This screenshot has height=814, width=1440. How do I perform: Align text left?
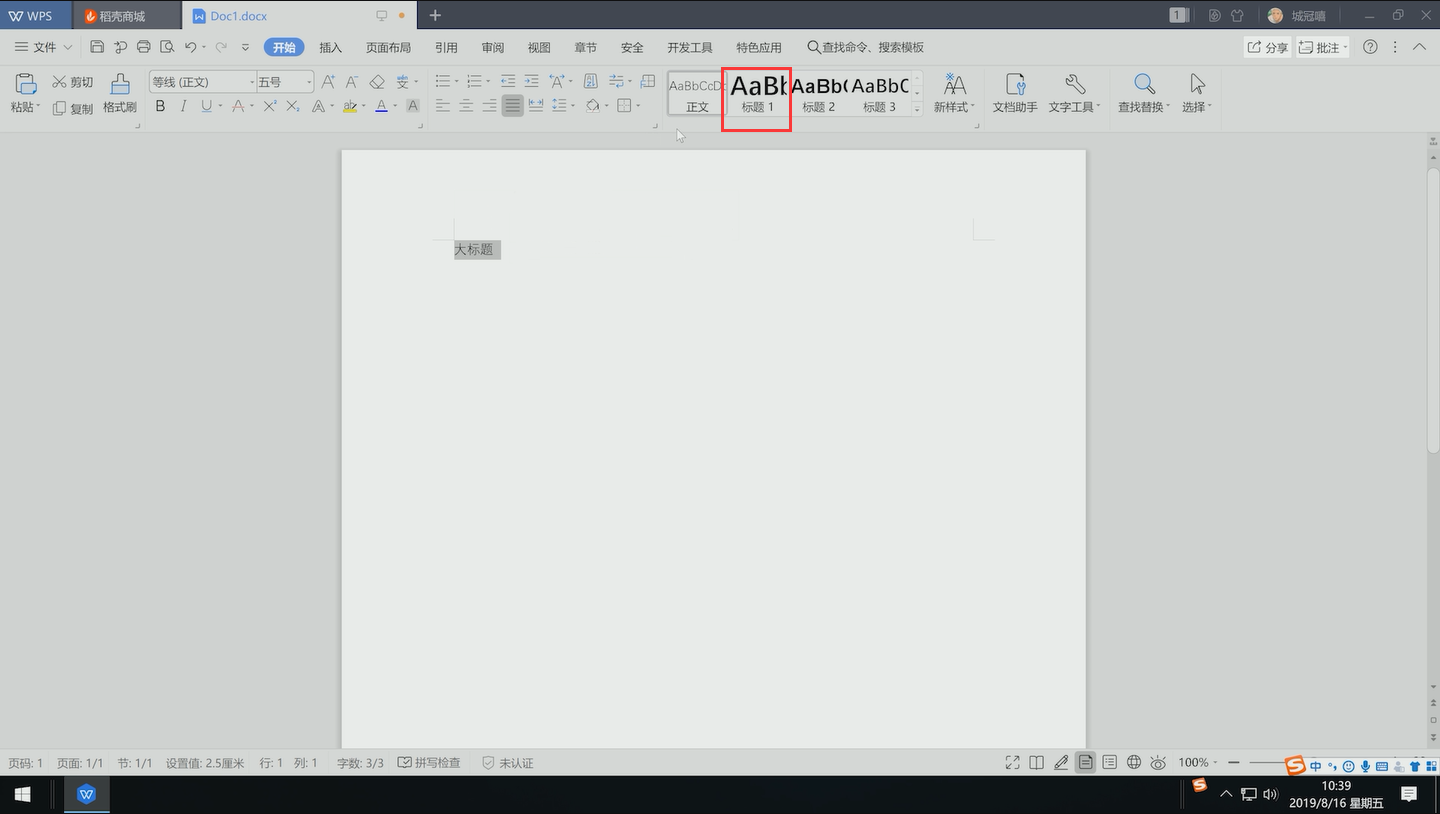(x=443, y=105)
